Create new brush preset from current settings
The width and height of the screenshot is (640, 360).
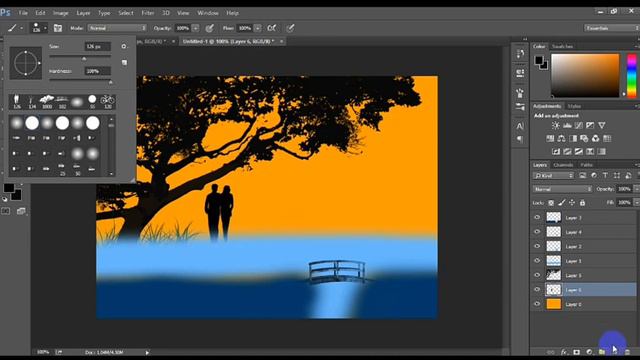coord(124,62)
